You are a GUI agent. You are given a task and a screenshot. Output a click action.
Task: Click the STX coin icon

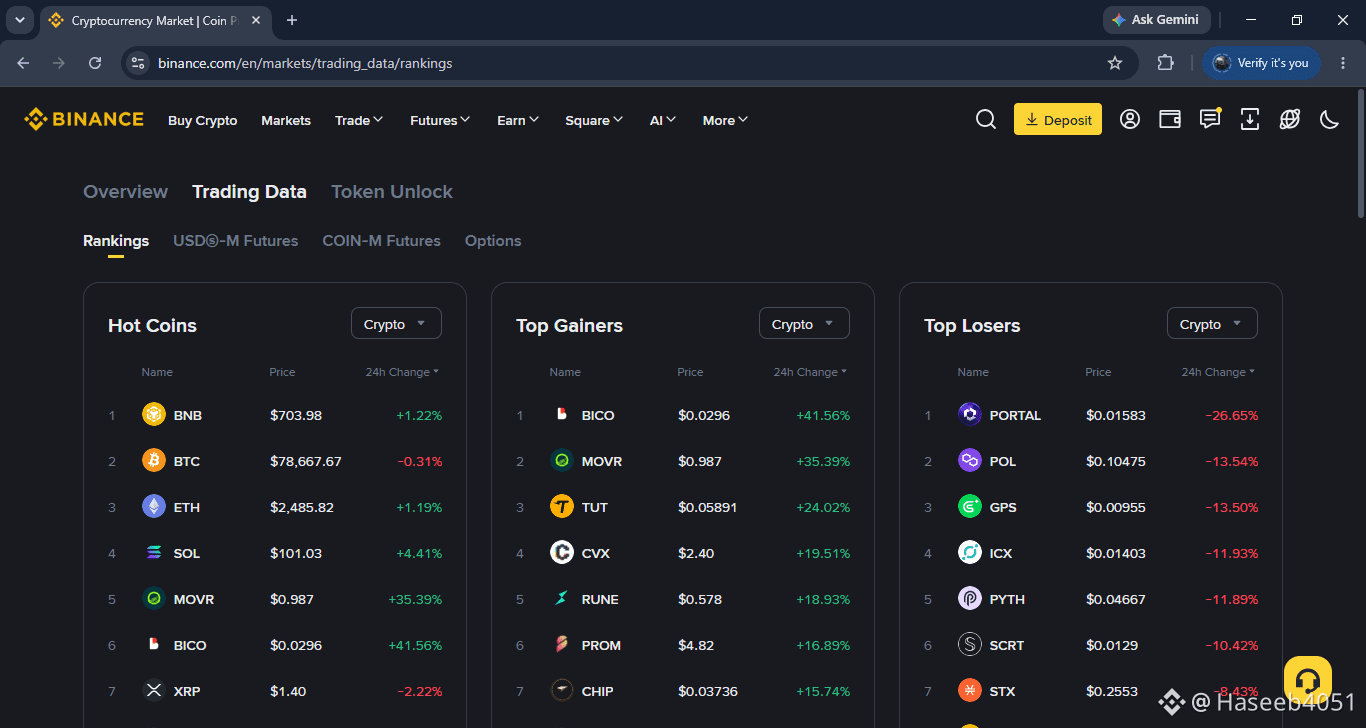(x=970, y=691)
